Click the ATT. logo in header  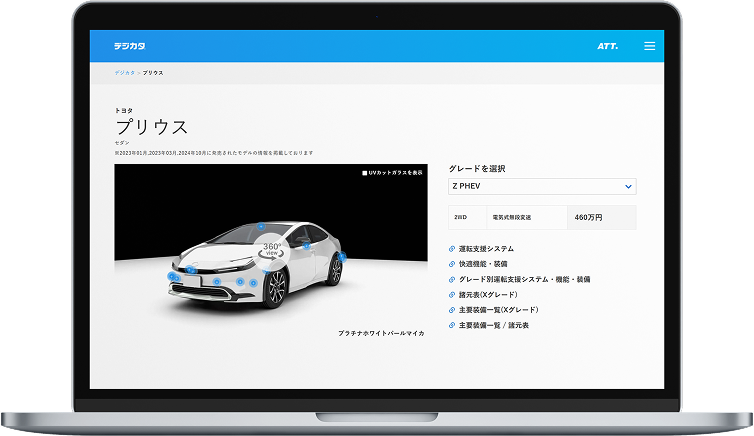608,46
